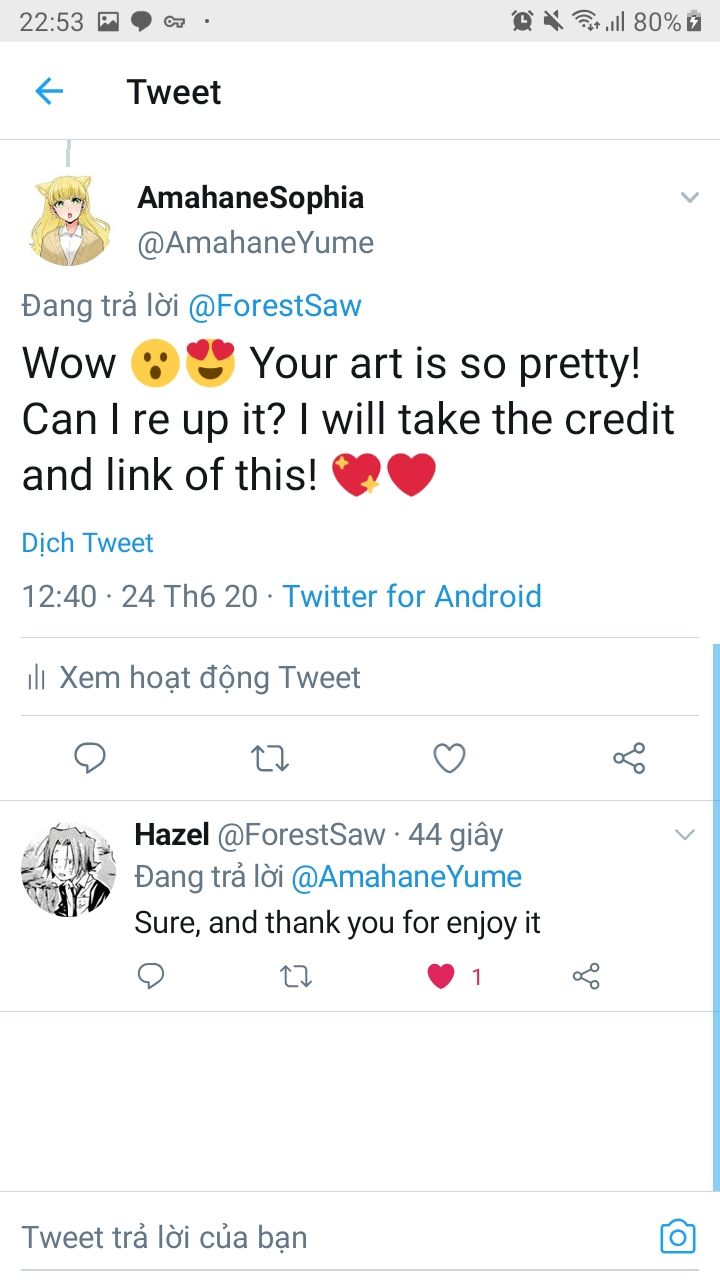Share the main tweet

click(x=629, y=758)
